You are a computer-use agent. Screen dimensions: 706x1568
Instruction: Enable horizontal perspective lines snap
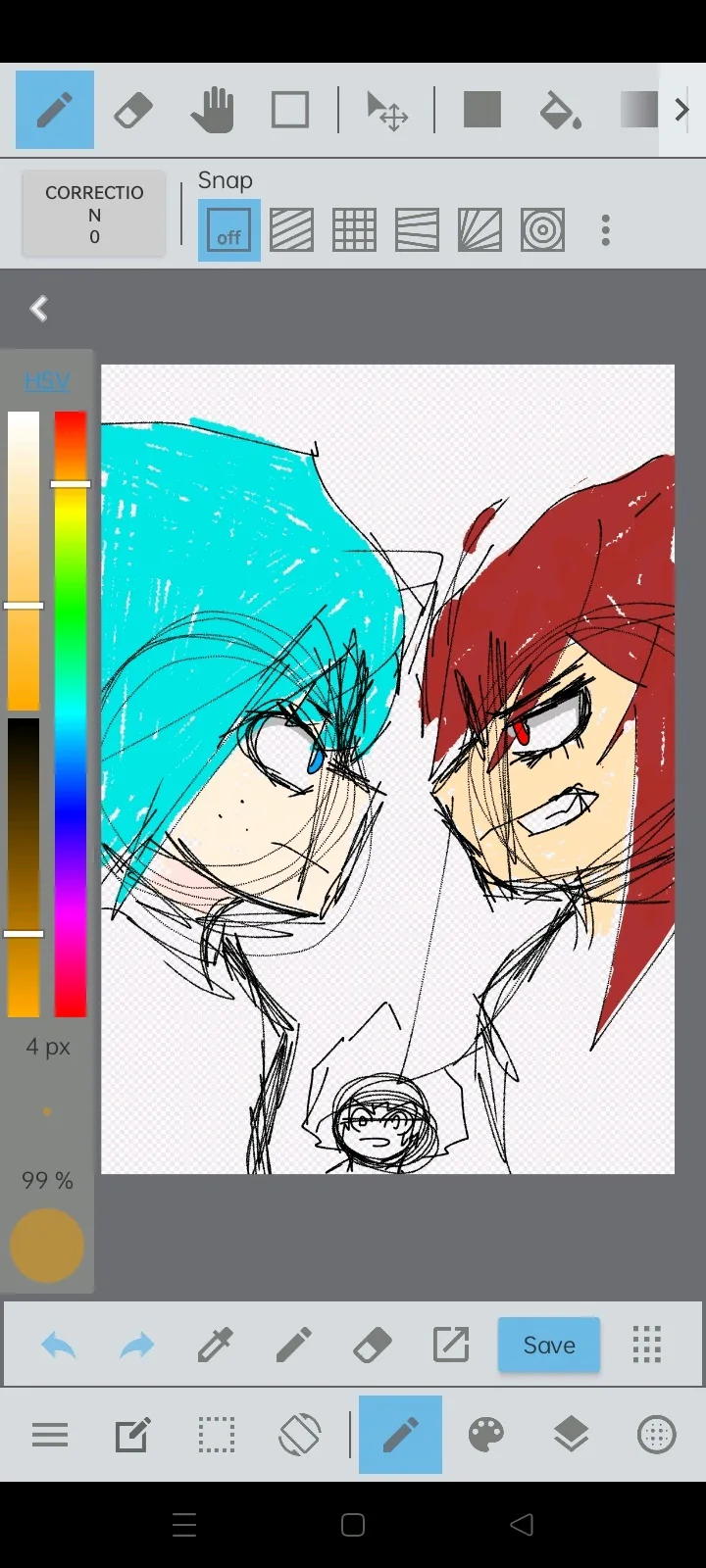[417, 230]
